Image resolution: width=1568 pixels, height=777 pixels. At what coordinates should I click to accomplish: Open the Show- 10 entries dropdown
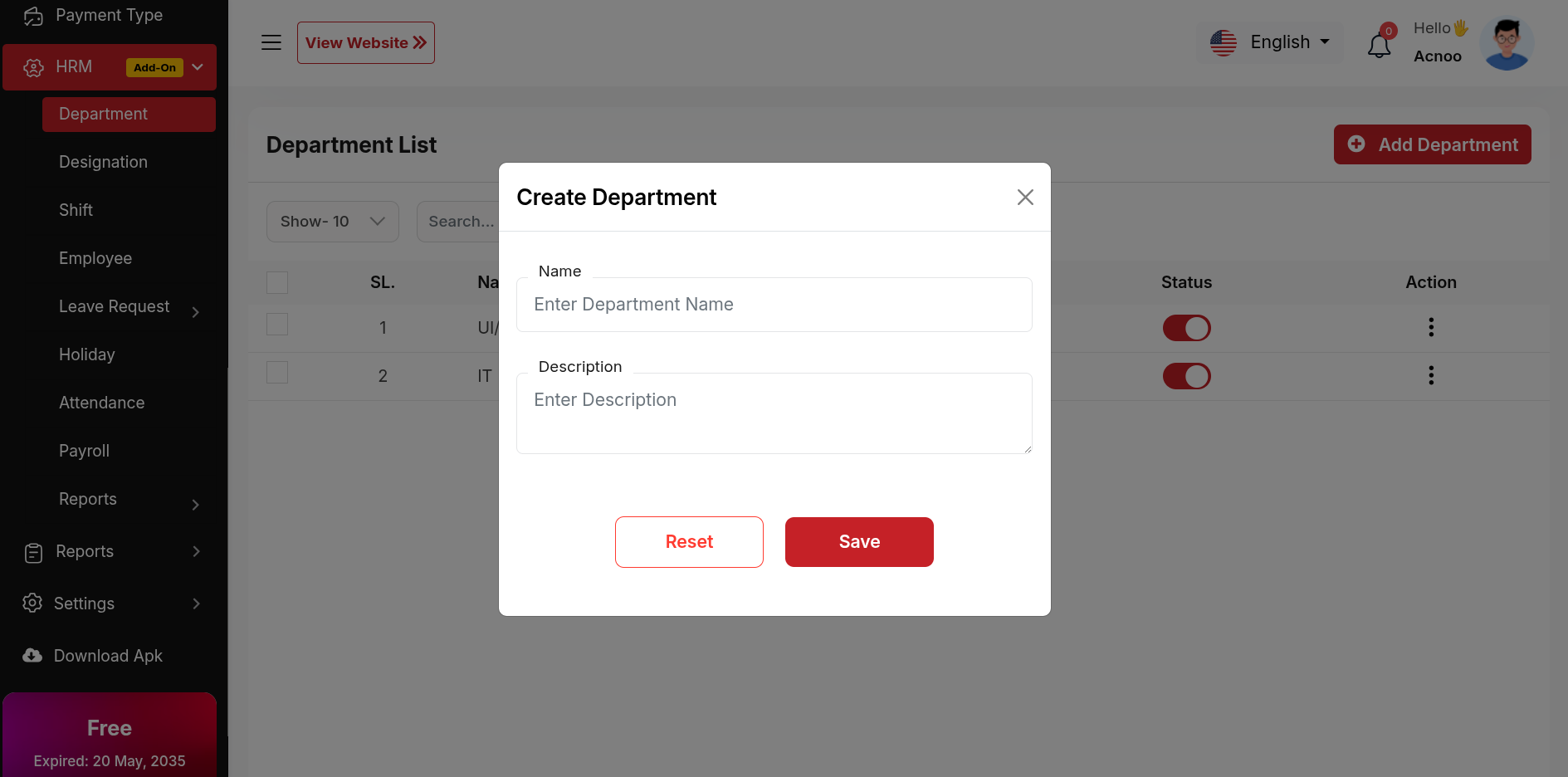click(x=332, y=222)
